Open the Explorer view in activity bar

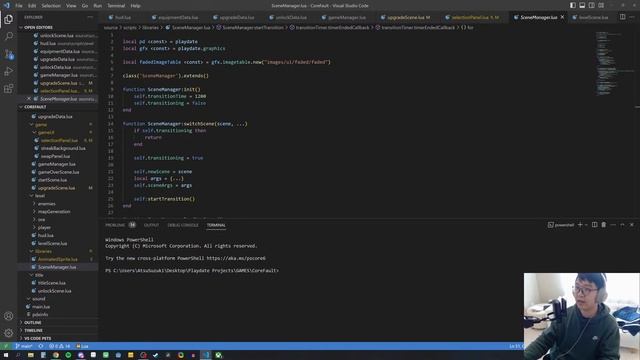point(9,19)
